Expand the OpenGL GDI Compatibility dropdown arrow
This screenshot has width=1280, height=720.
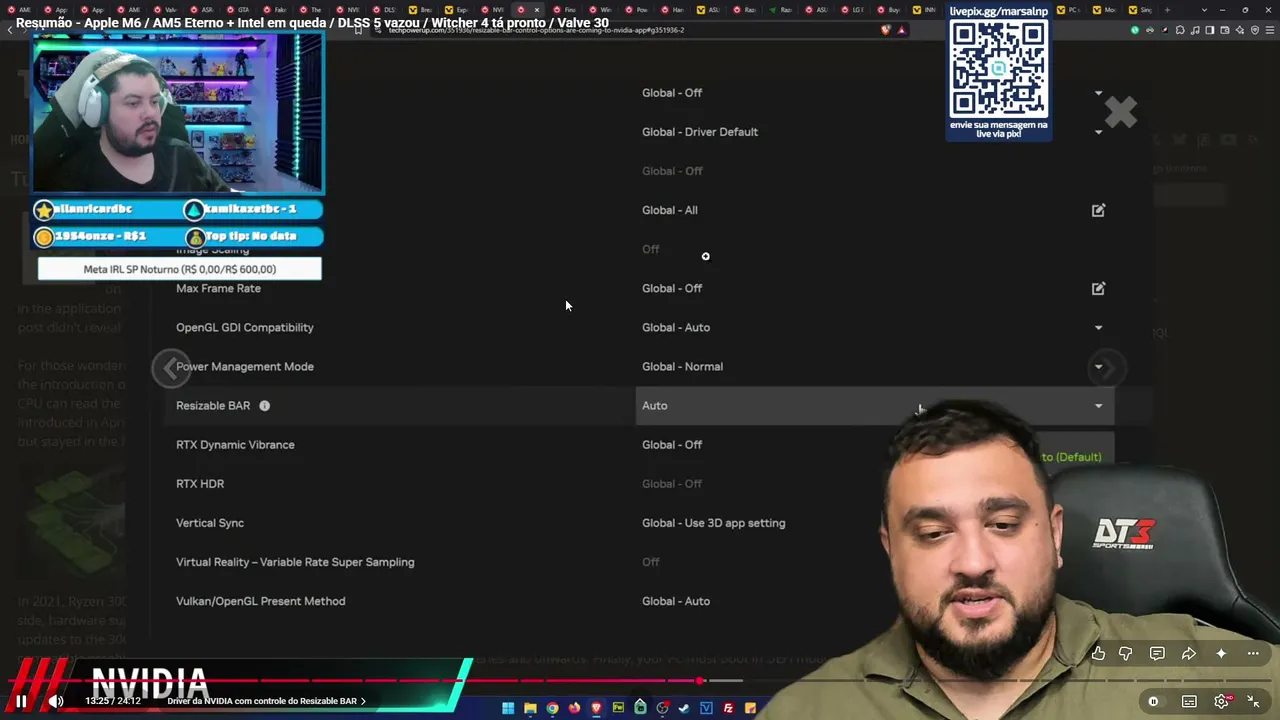tap(1098, 327)
